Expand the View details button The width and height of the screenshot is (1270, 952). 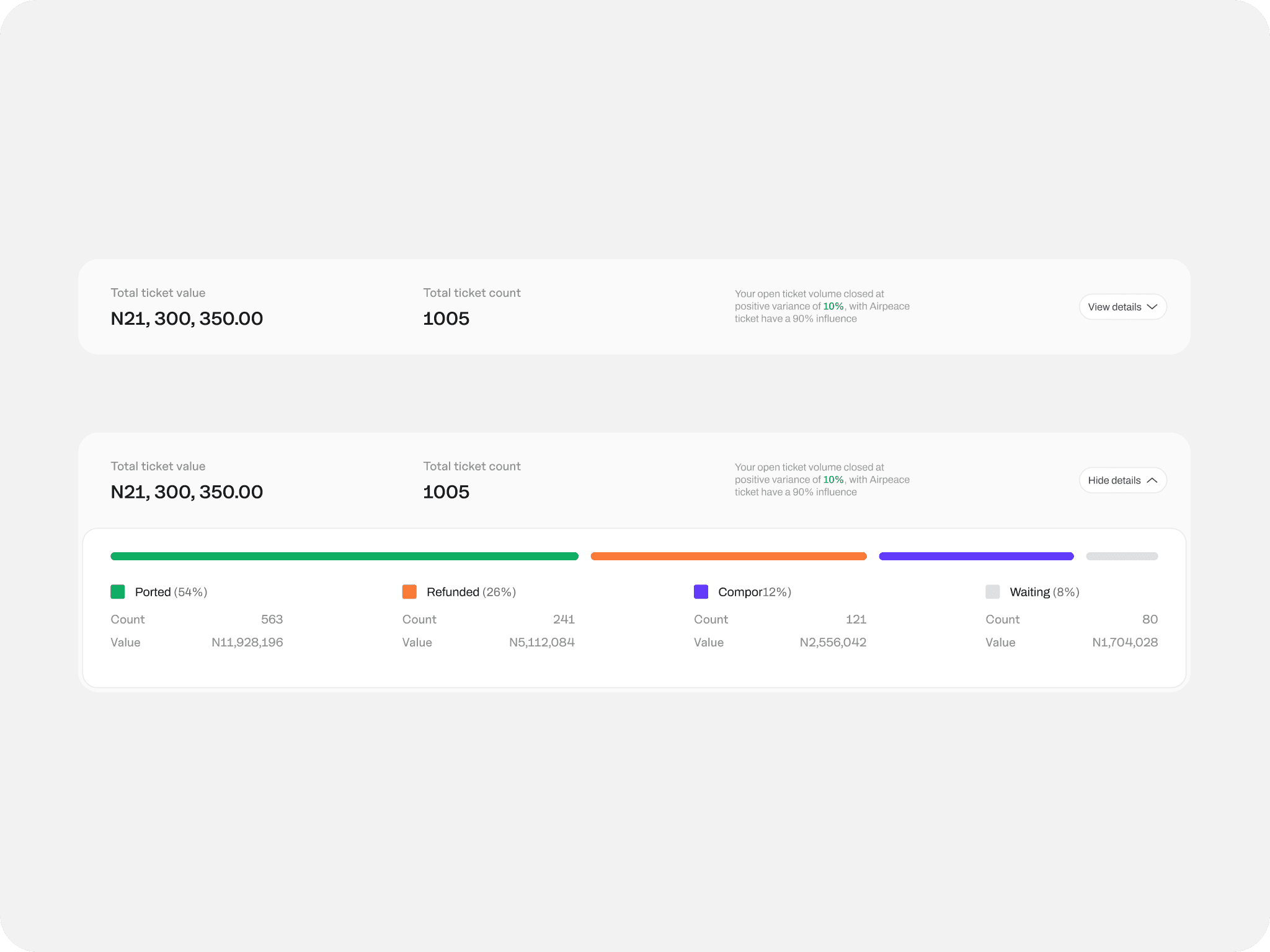pos(1122,307)
